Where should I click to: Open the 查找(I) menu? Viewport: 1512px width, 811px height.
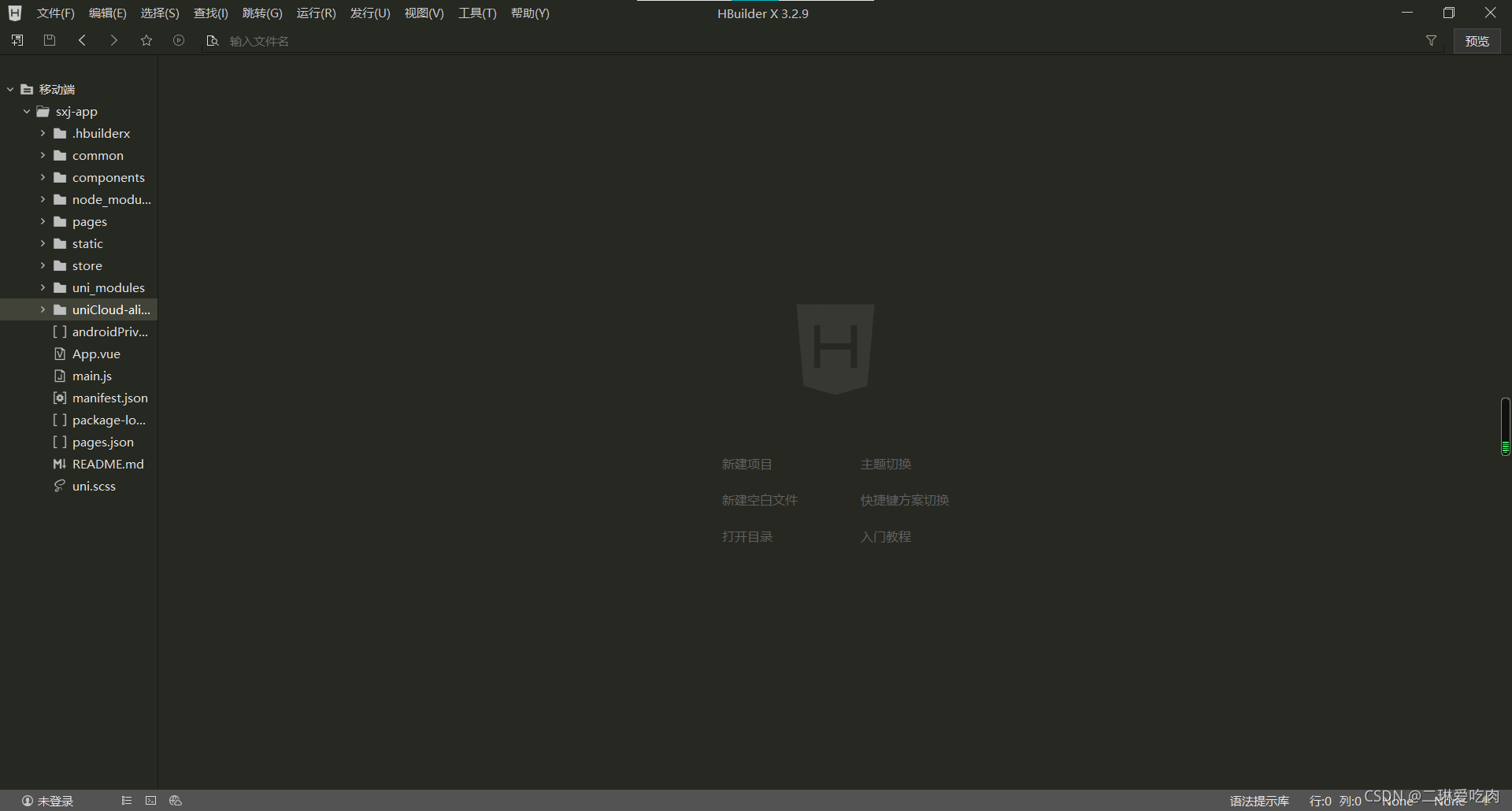click(211, 13)
